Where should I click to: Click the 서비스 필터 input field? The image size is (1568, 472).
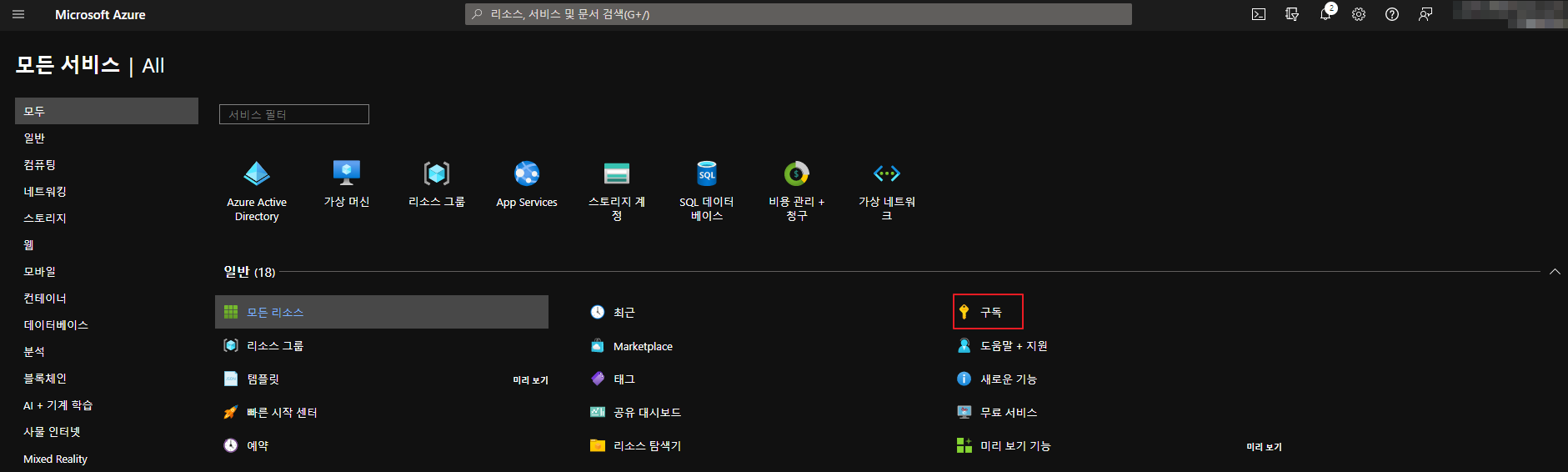(293, 114)
